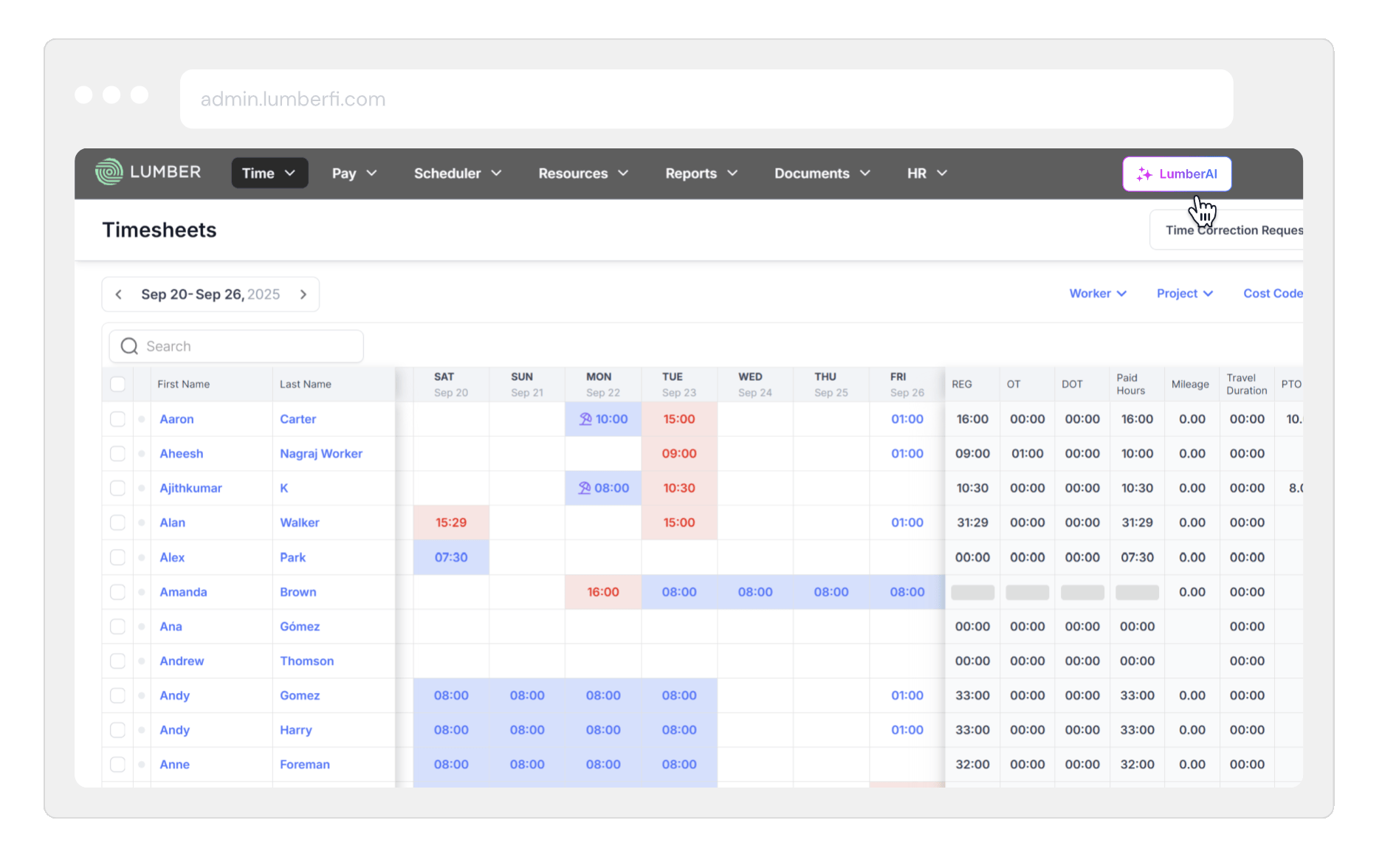Open Aheesh's Tuesday 09:00 entry
Viewport: 1382px width, 868px height.
(x=679, y=453)
